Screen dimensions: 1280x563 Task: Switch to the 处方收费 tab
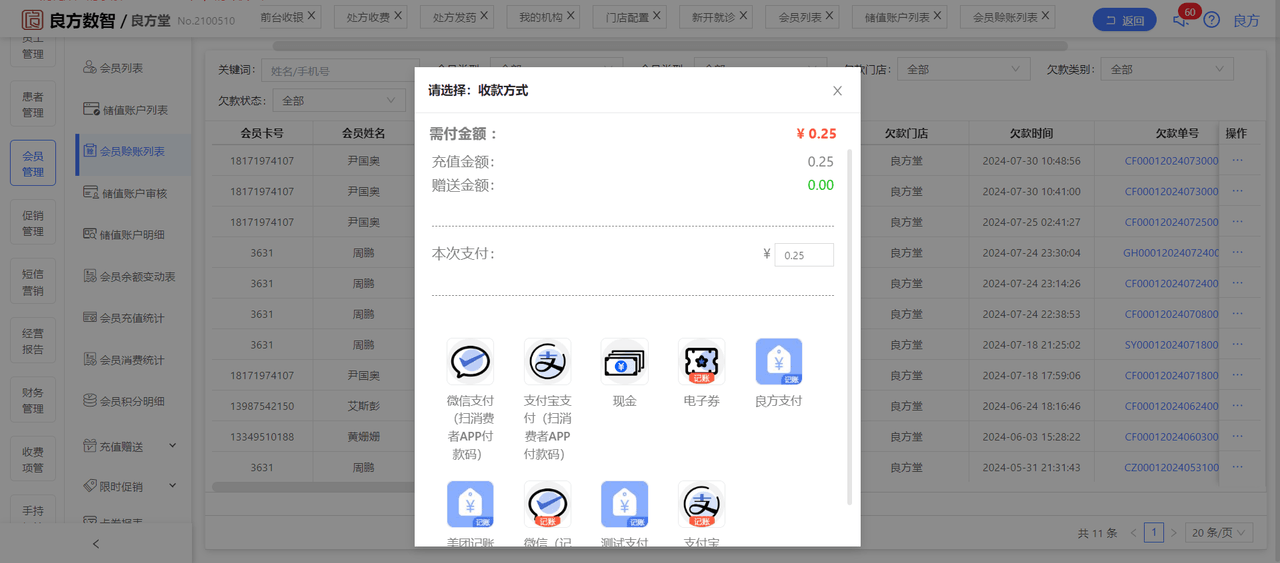(x=369, y=18)
